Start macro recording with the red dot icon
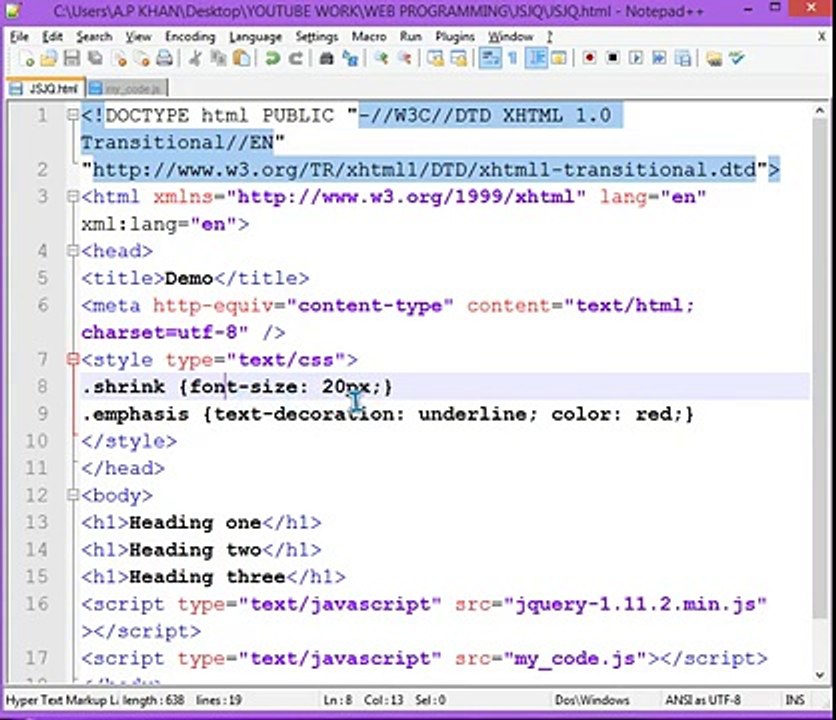The image size is (836, 720). point(589,58)
